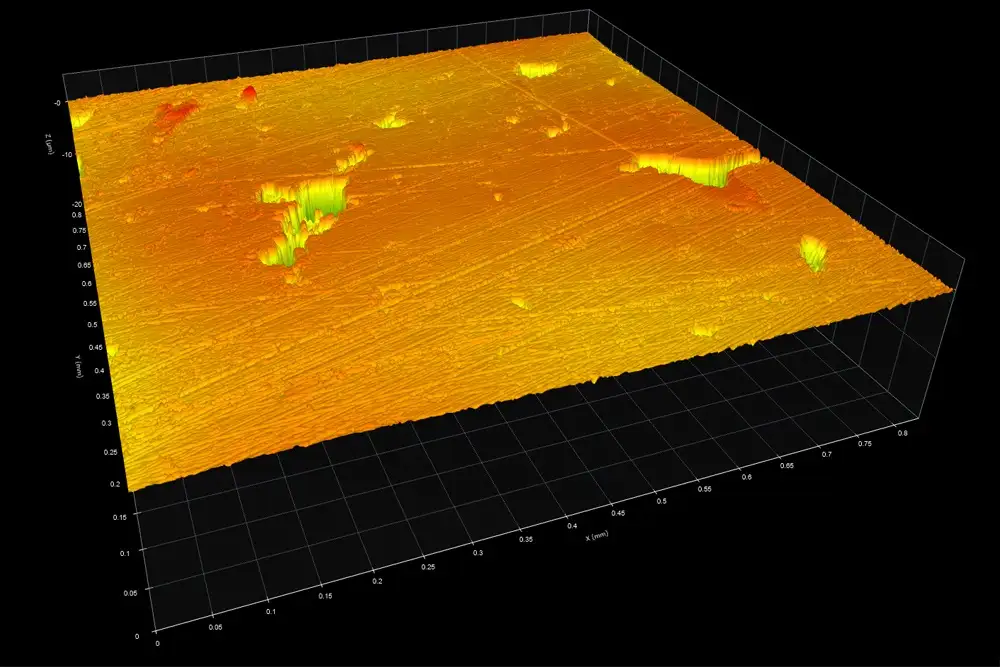This screenshot has height=667, width=1000.
Task: Click Y-axis tick label 0.4
Action: tap(99, 370)
